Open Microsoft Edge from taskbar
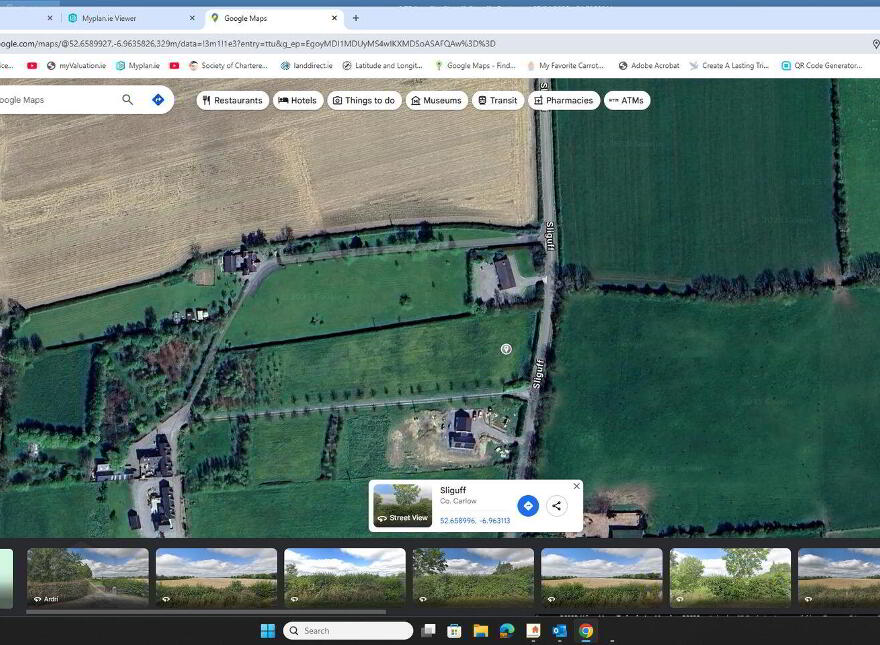 click(507, 631)
